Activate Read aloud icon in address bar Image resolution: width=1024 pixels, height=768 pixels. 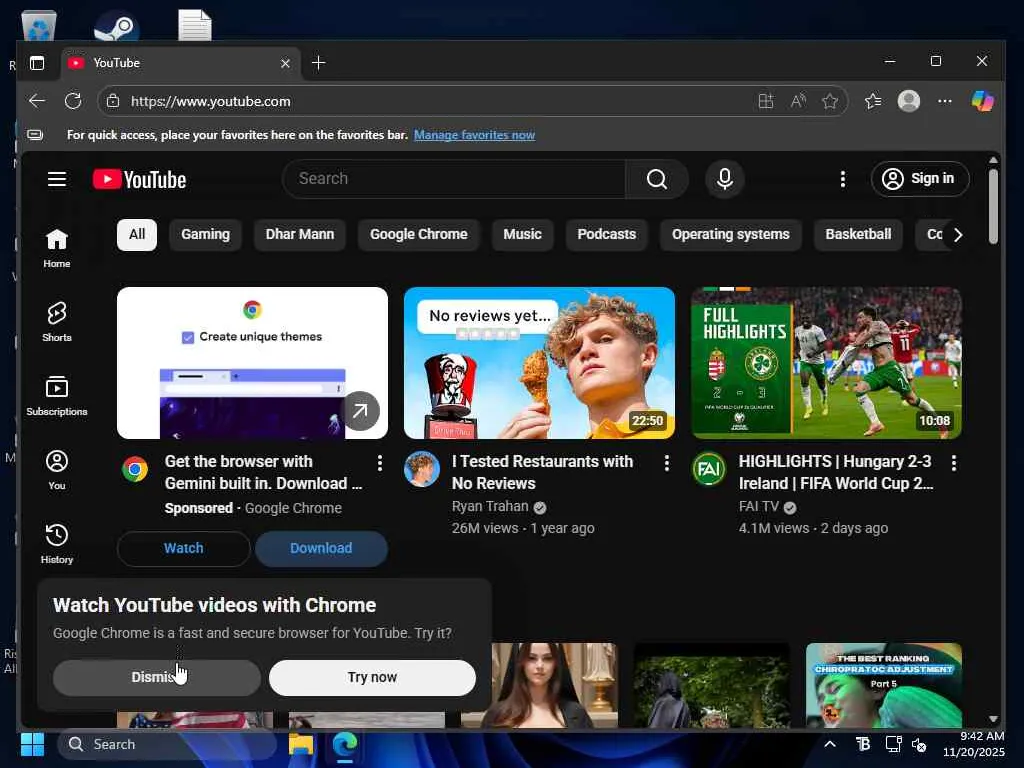pyautogui.click(x=798, y=101)
